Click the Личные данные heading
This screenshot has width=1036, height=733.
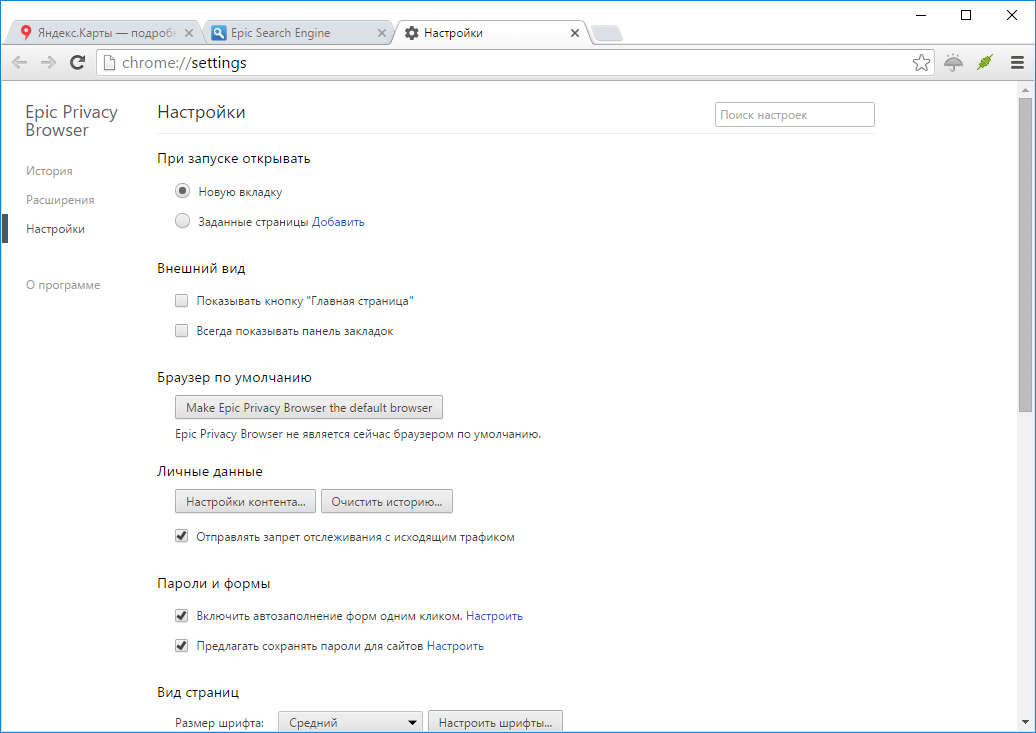click(x=210, y=471)
